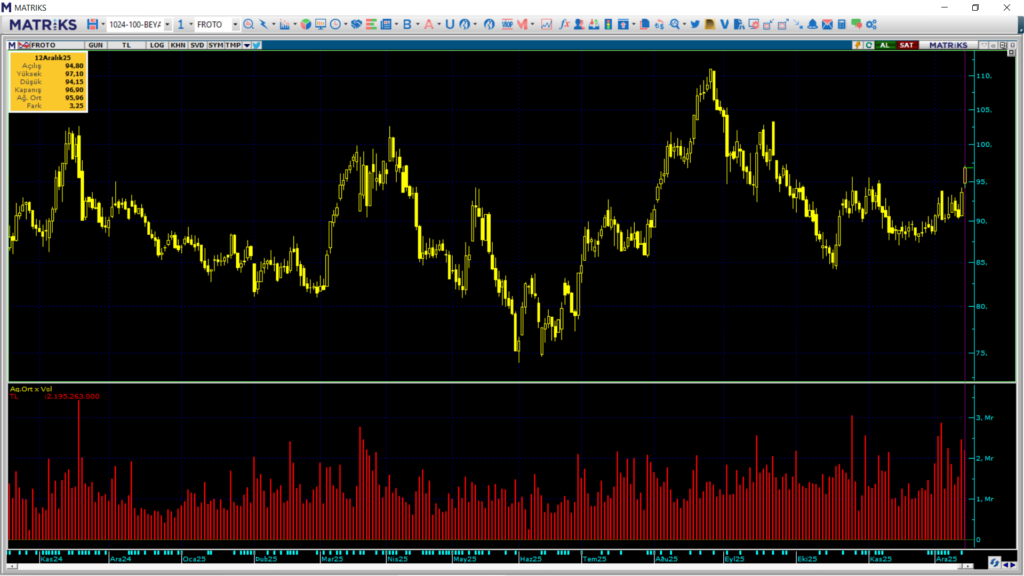Click the save diskette icon
The height and width of the screenshot is (576, 1024).
pyautogui.click(x=92, y=24)
